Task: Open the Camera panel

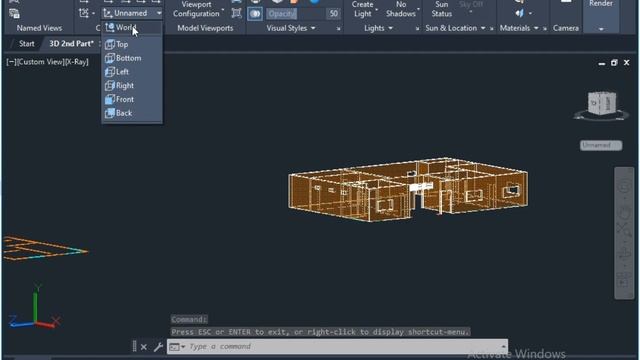Action: coord(566,28)
